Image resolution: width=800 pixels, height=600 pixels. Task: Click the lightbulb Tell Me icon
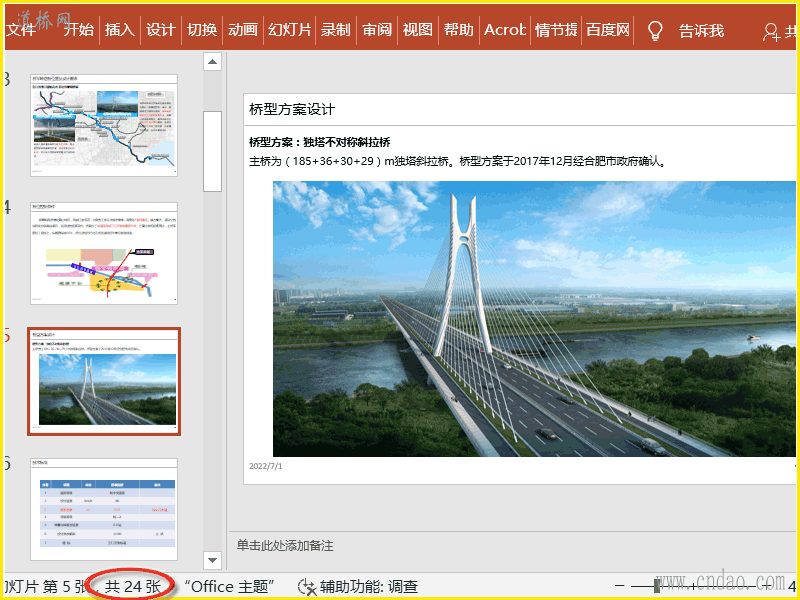655,31
